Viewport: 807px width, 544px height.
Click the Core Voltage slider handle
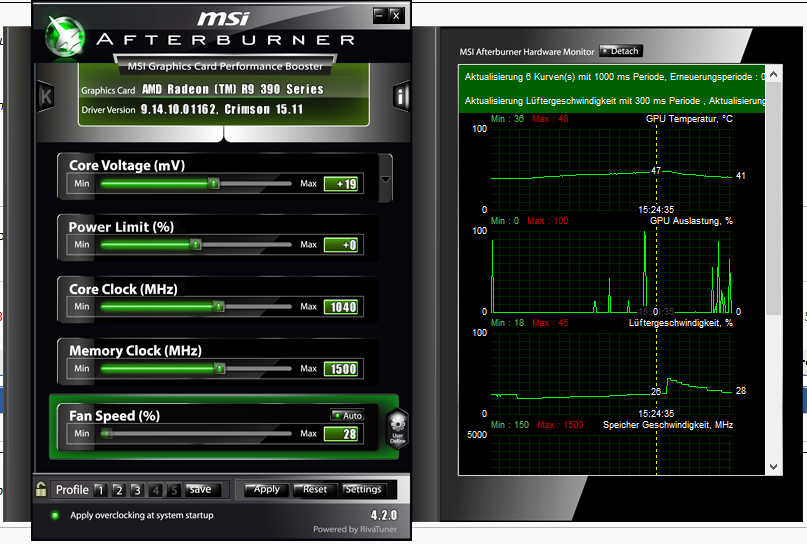pyautogui.click(x=214, y=183)
